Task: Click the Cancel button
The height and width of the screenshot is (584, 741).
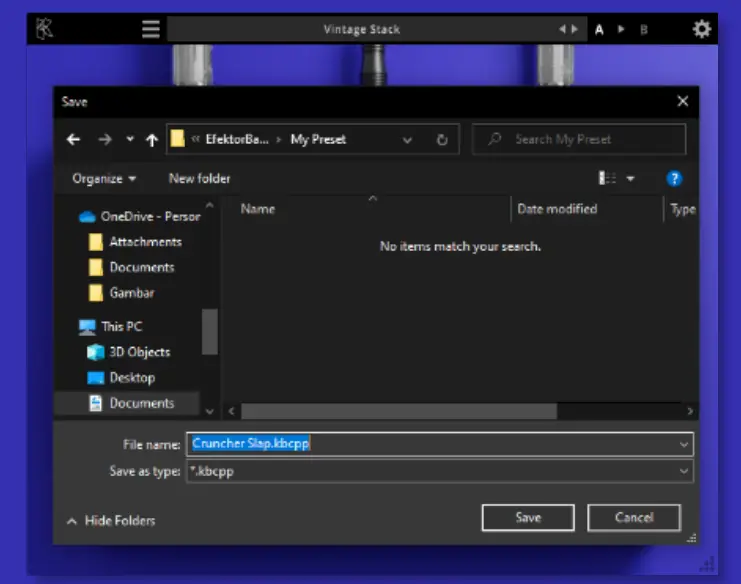Action: coord(634,517)
